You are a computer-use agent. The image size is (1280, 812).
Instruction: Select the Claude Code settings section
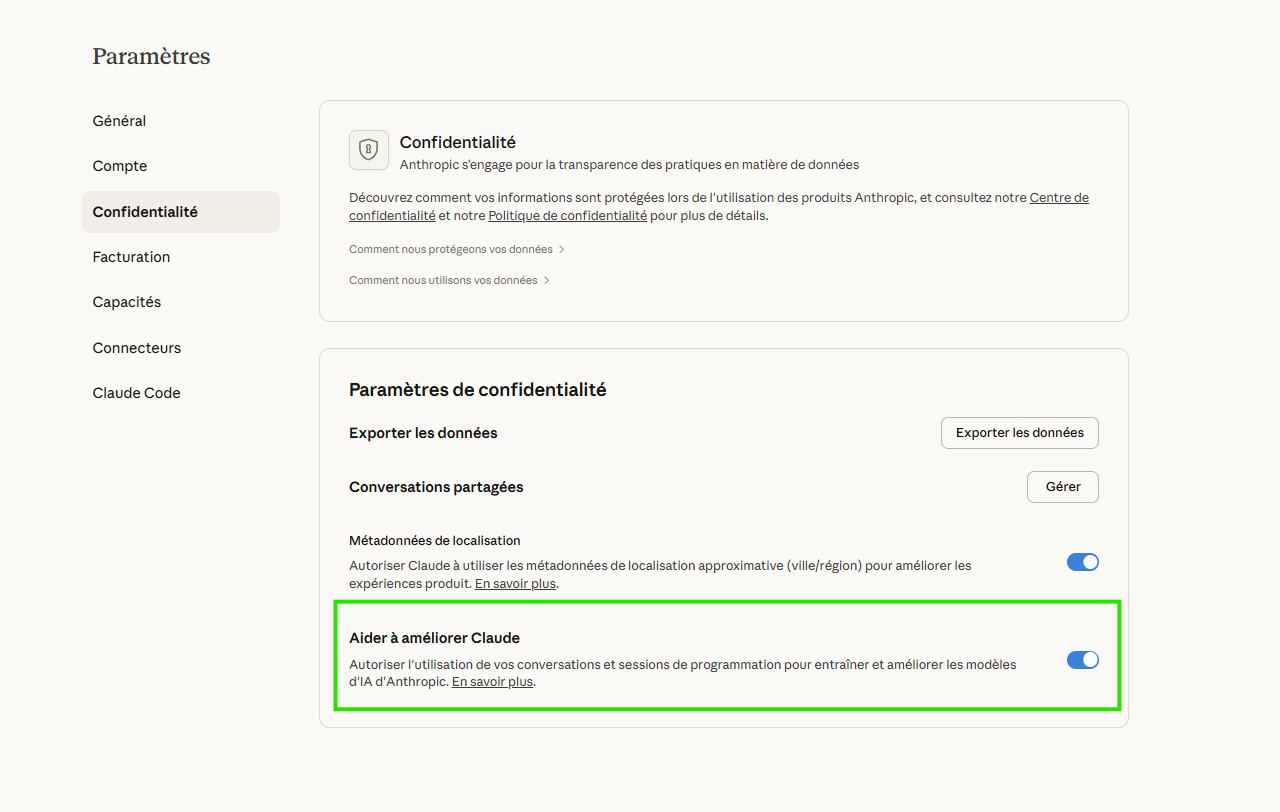click(136, 393)
